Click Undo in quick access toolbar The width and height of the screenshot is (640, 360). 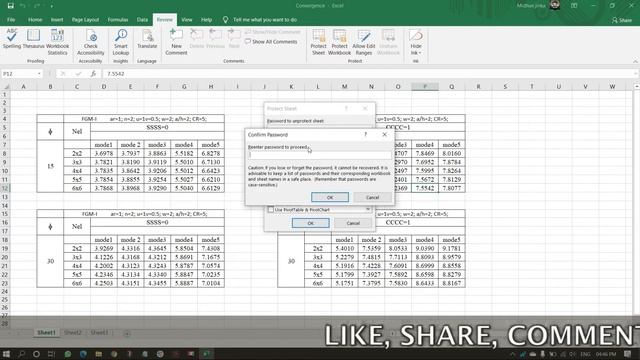tap(23, 6)
